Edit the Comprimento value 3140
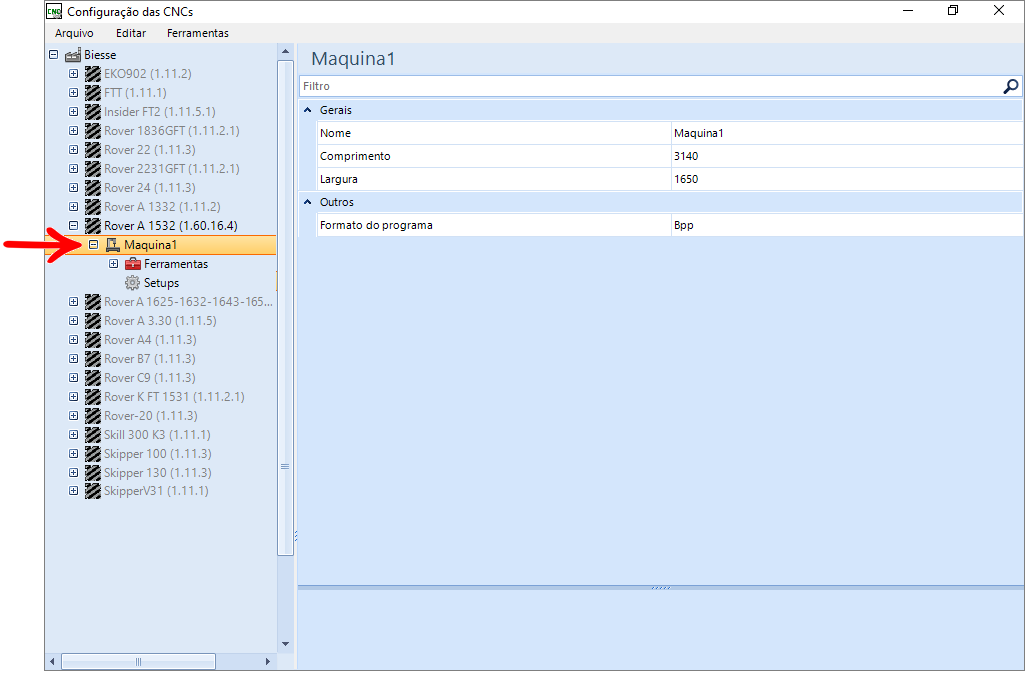Viewport: 1032px width, 675px height. [847, 156]
